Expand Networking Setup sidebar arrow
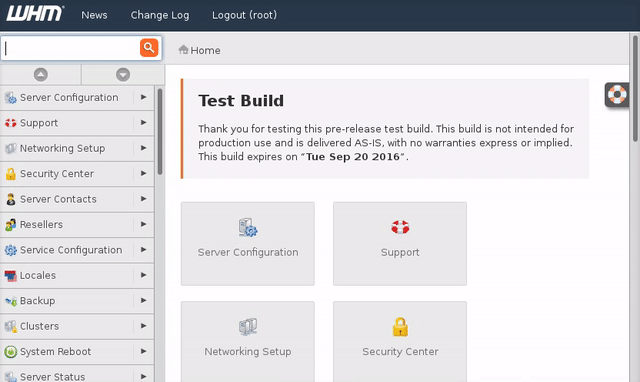Image resolution: width=640 pixels, height=382 pixels. (143, 148)
